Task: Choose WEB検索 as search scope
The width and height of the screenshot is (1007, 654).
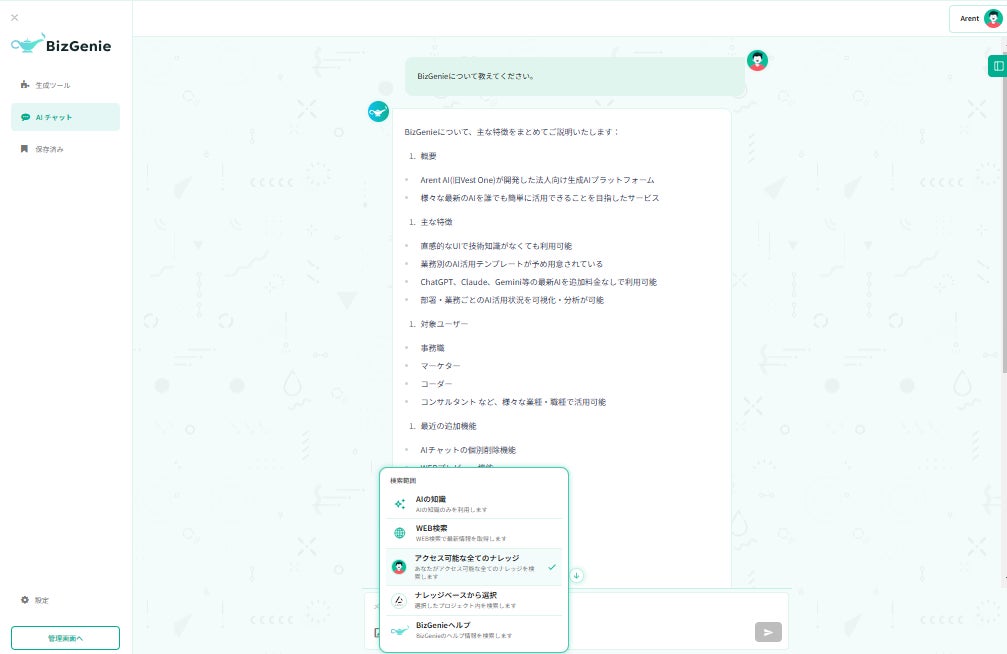Action: tap(474, 533)
